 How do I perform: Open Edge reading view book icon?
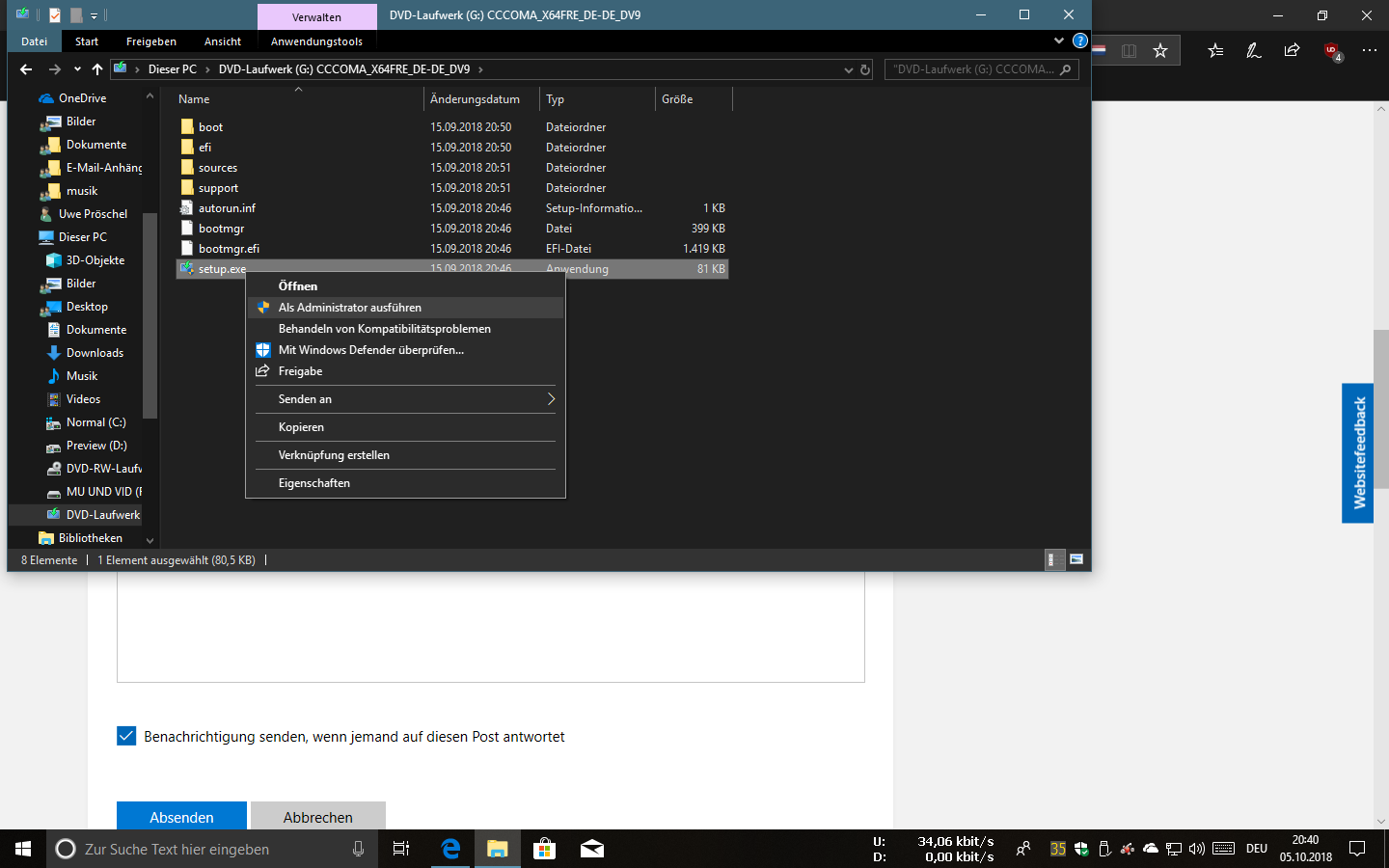pos(1129,50)
